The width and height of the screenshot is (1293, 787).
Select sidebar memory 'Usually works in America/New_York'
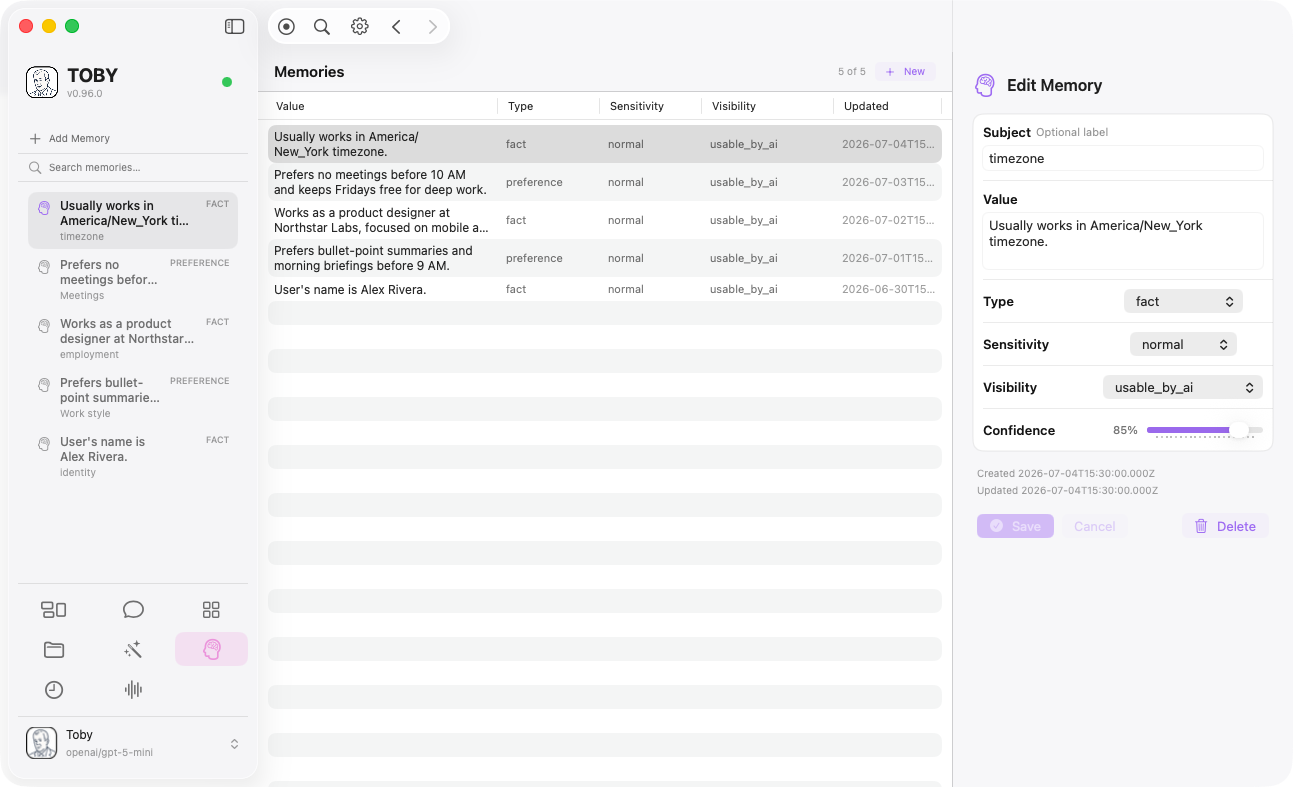pos(133,220)
